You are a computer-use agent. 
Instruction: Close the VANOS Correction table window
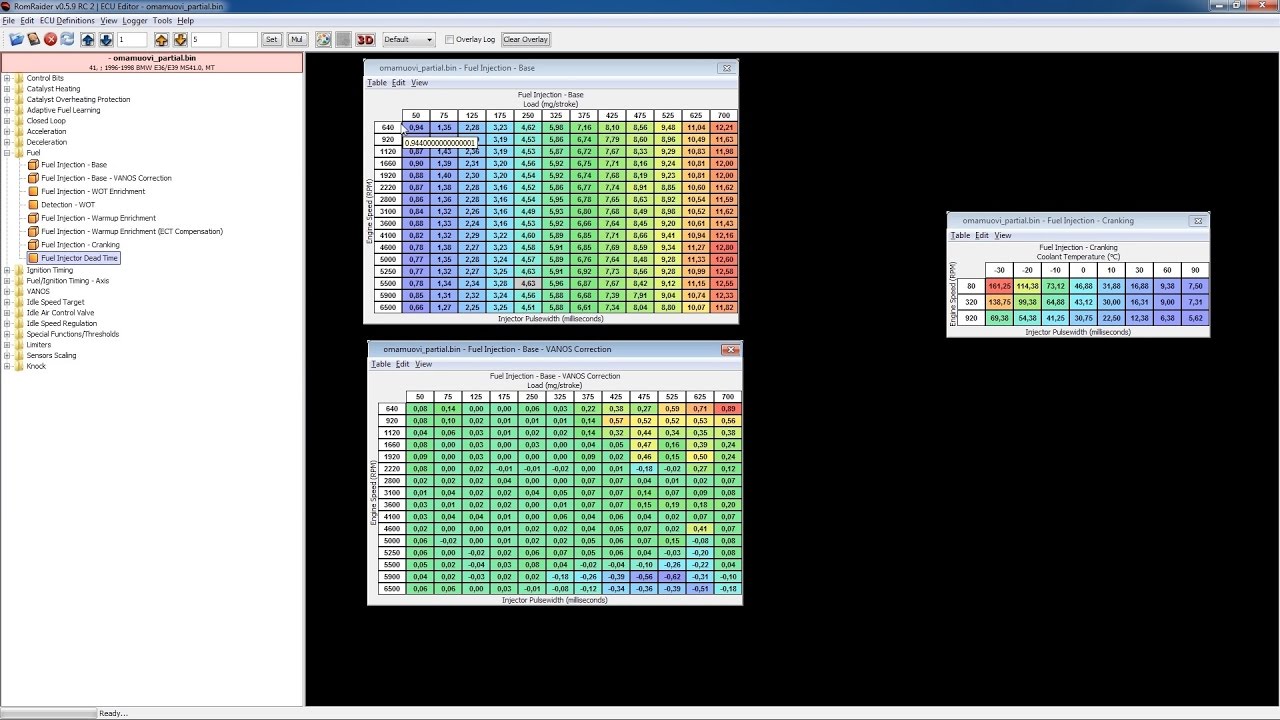coord(731,349)
